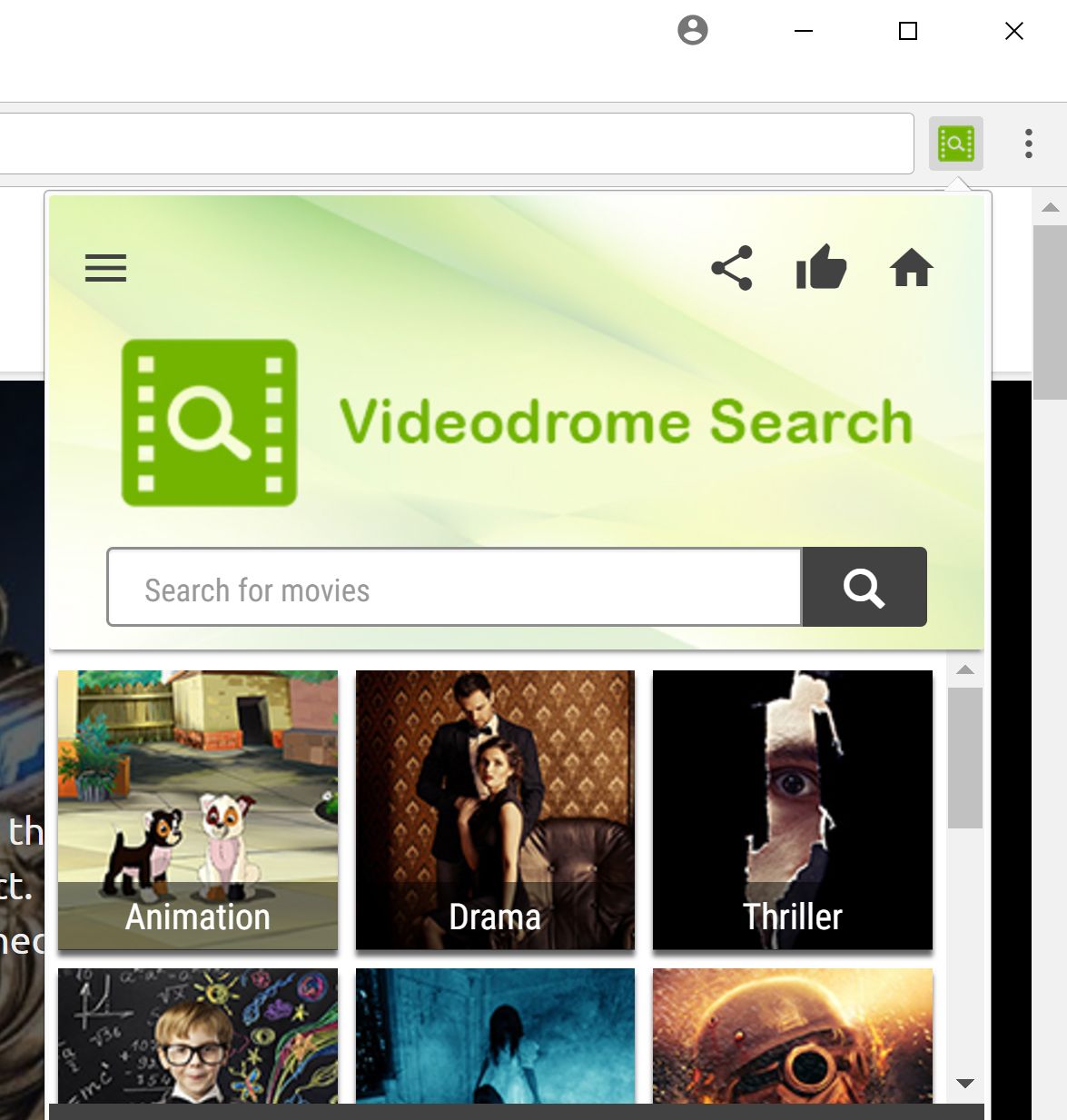This screenshot has width=1067, height=1120.
Task: Click the browser address bar
Action: click(x=454, y=143)
